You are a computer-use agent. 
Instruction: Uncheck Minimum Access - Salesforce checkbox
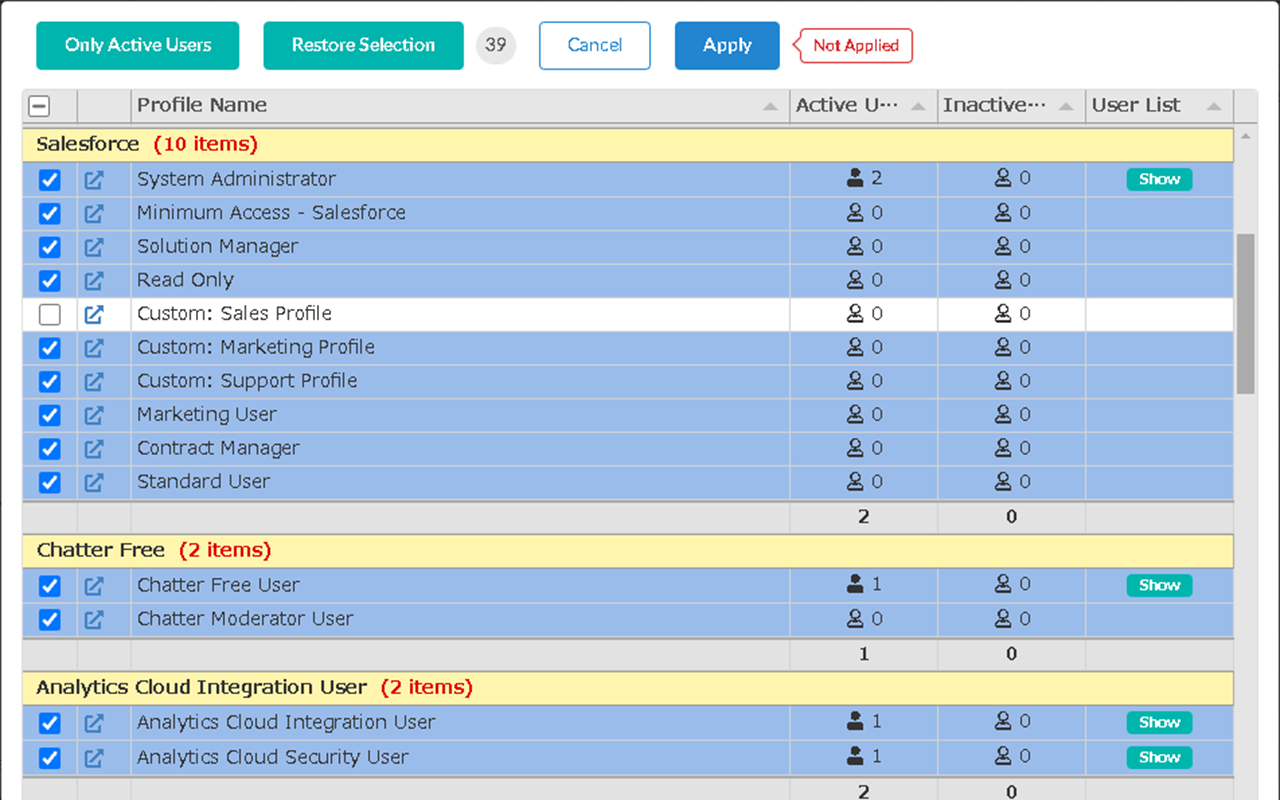point(49,214)
